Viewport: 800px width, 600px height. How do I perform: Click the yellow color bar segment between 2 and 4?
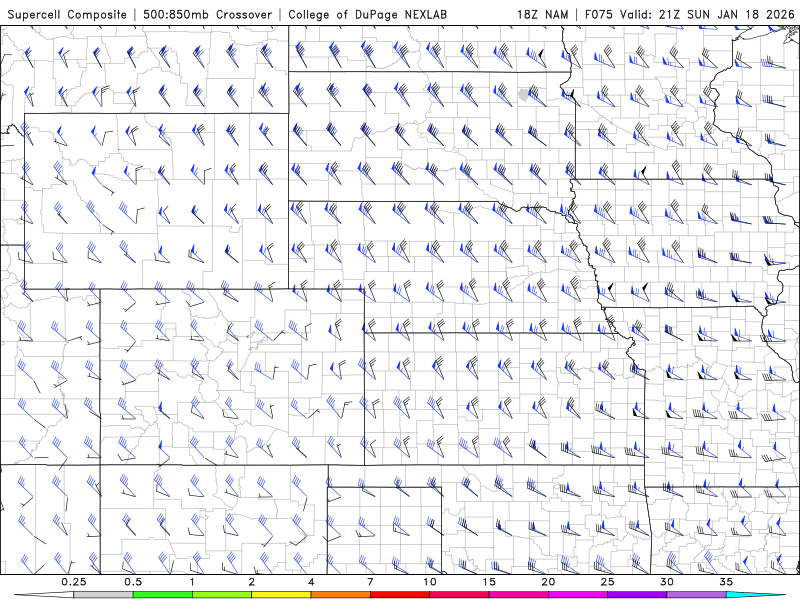[x=281, y=595]
